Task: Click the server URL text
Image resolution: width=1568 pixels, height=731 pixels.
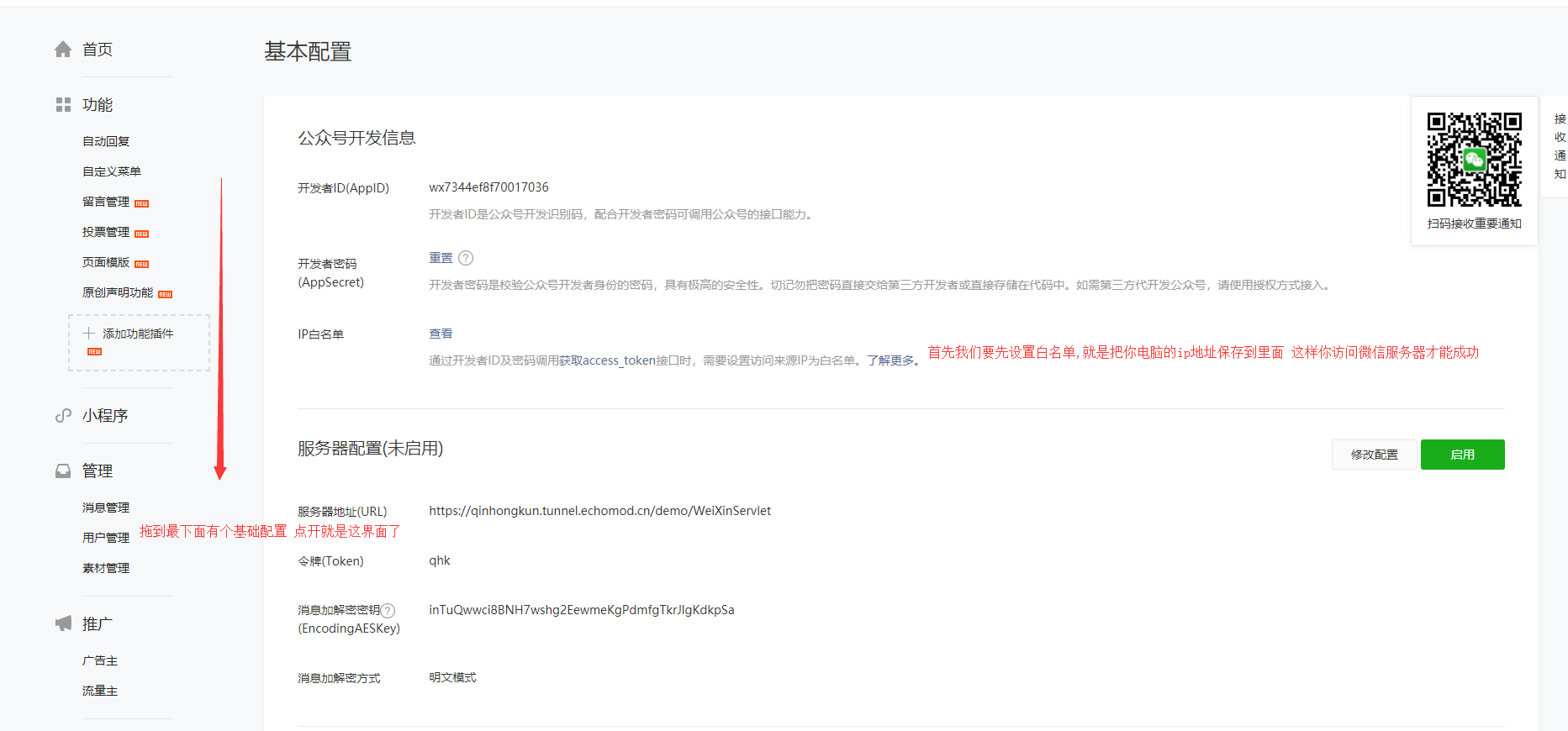Action: [x=599, y=511]
